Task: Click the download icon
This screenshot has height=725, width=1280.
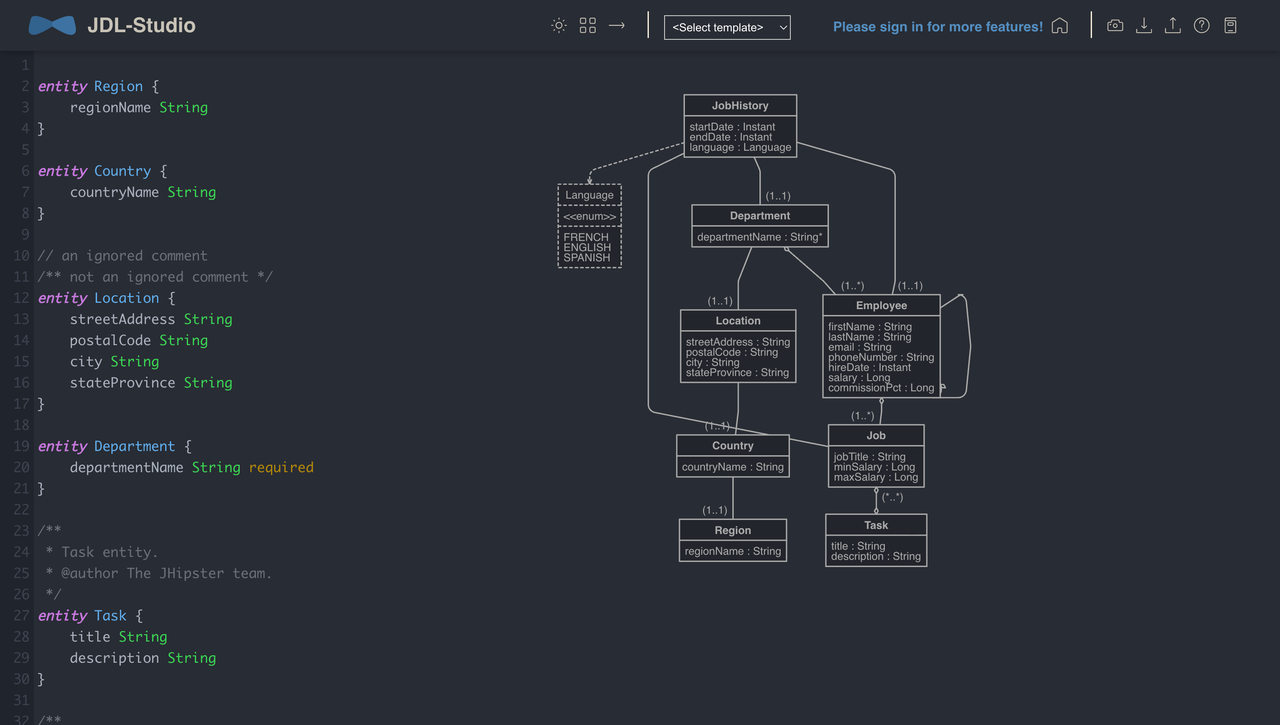Action: coord(1144,26)
